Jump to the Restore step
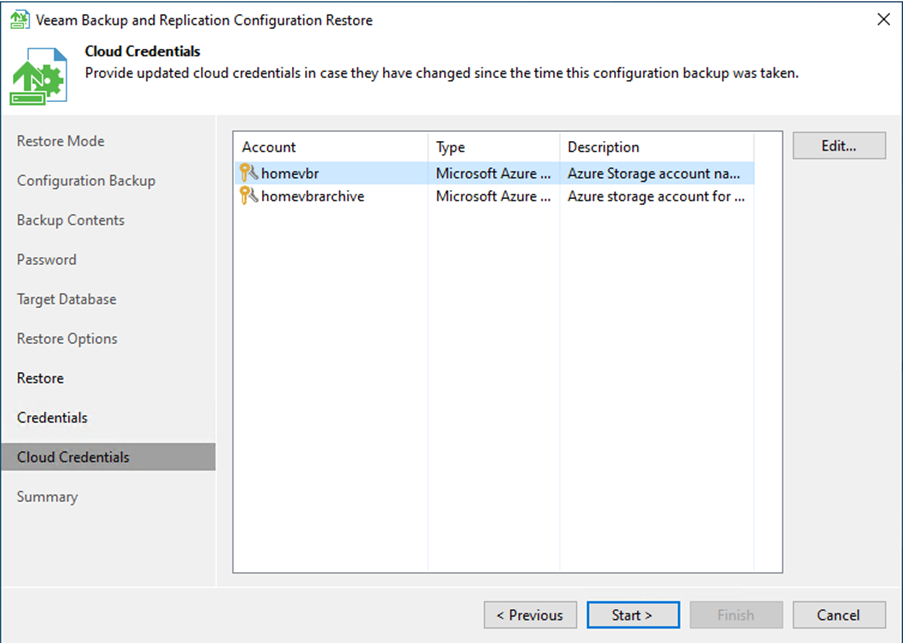Viewport: 903px width, 643px height. coord(40,378)
